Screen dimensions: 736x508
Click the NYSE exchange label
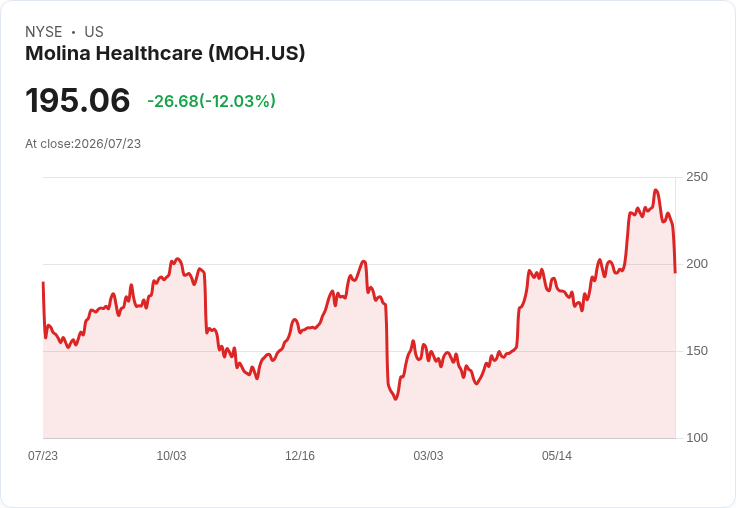pos(44,32)
